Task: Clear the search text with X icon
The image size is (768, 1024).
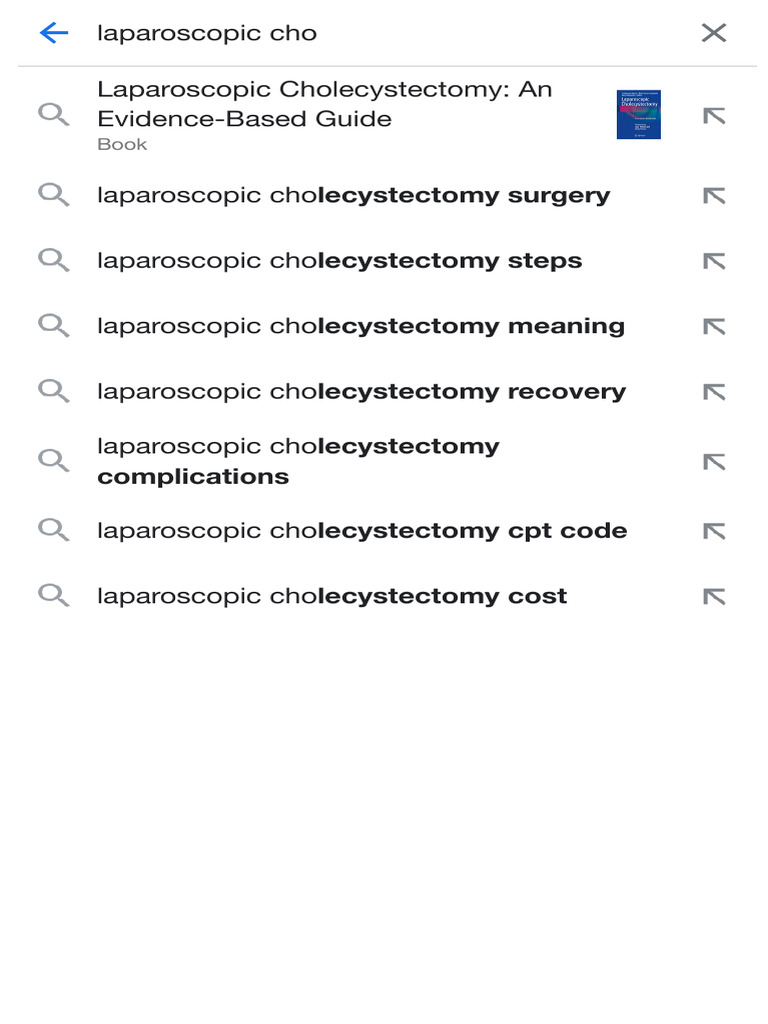Action: point(713,33)
